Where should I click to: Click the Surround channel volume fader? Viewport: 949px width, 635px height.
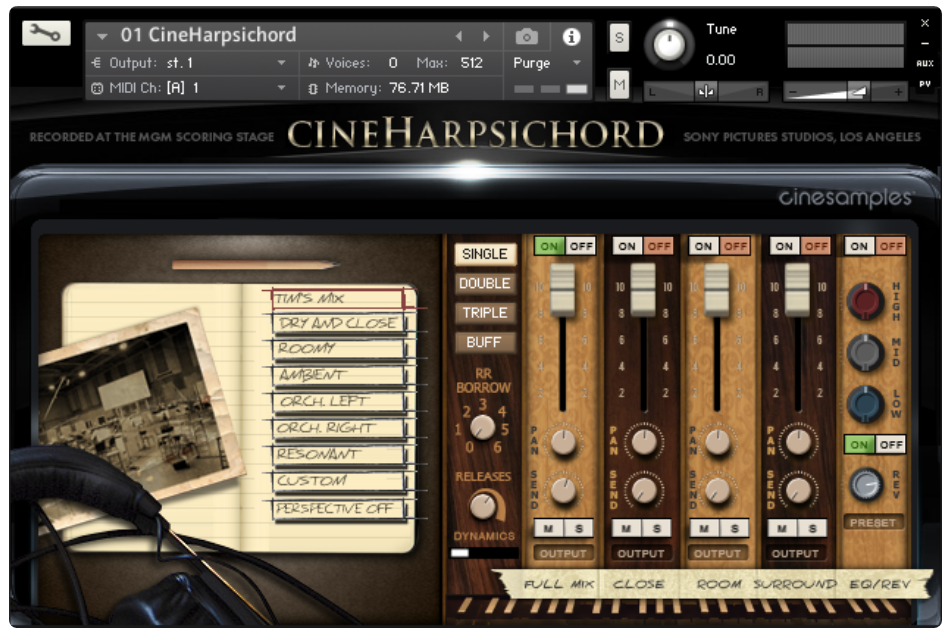(797, 289)
